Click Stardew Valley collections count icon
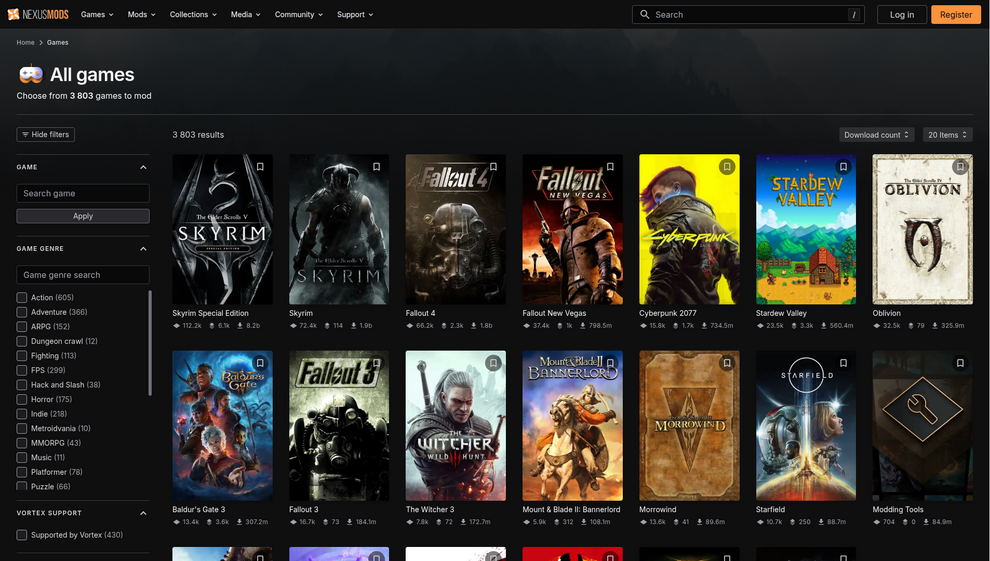This screenshot has width=990, height=561. [x=794, y=326]
